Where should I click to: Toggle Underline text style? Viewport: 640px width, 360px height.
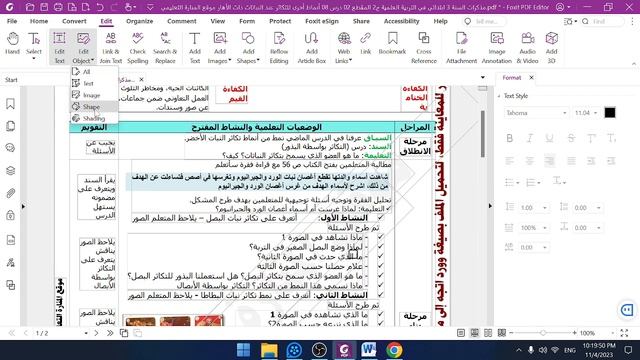550,138
